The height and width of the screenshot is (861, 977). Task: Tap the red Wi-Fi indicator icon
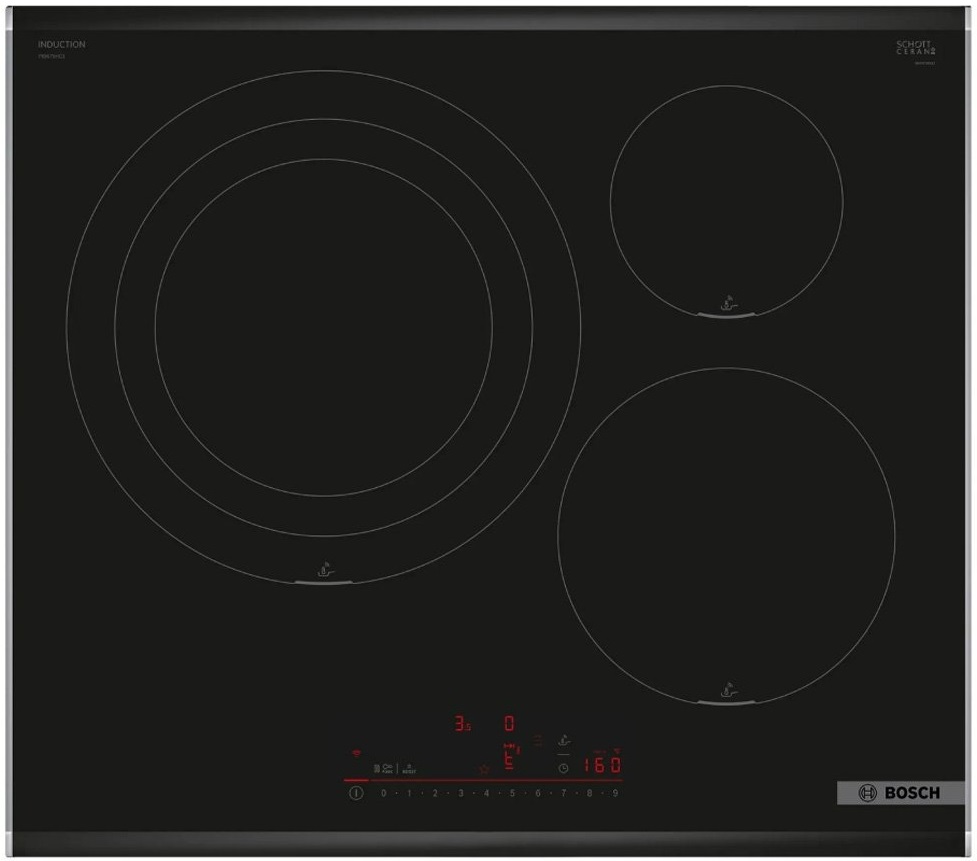(356, 752)
